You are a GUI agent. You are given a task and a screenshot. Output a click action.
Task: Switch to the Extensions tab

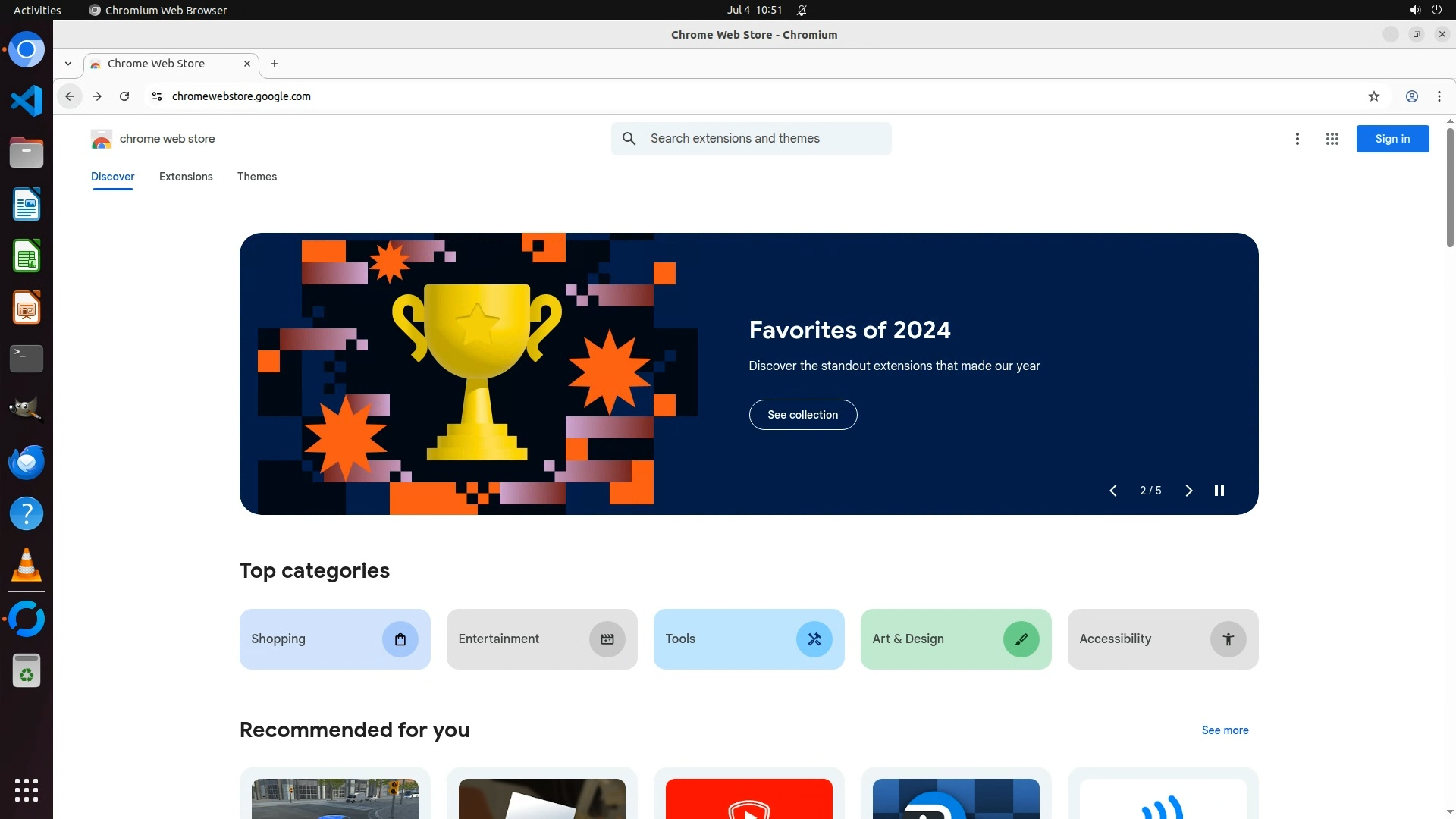point(186,177)
